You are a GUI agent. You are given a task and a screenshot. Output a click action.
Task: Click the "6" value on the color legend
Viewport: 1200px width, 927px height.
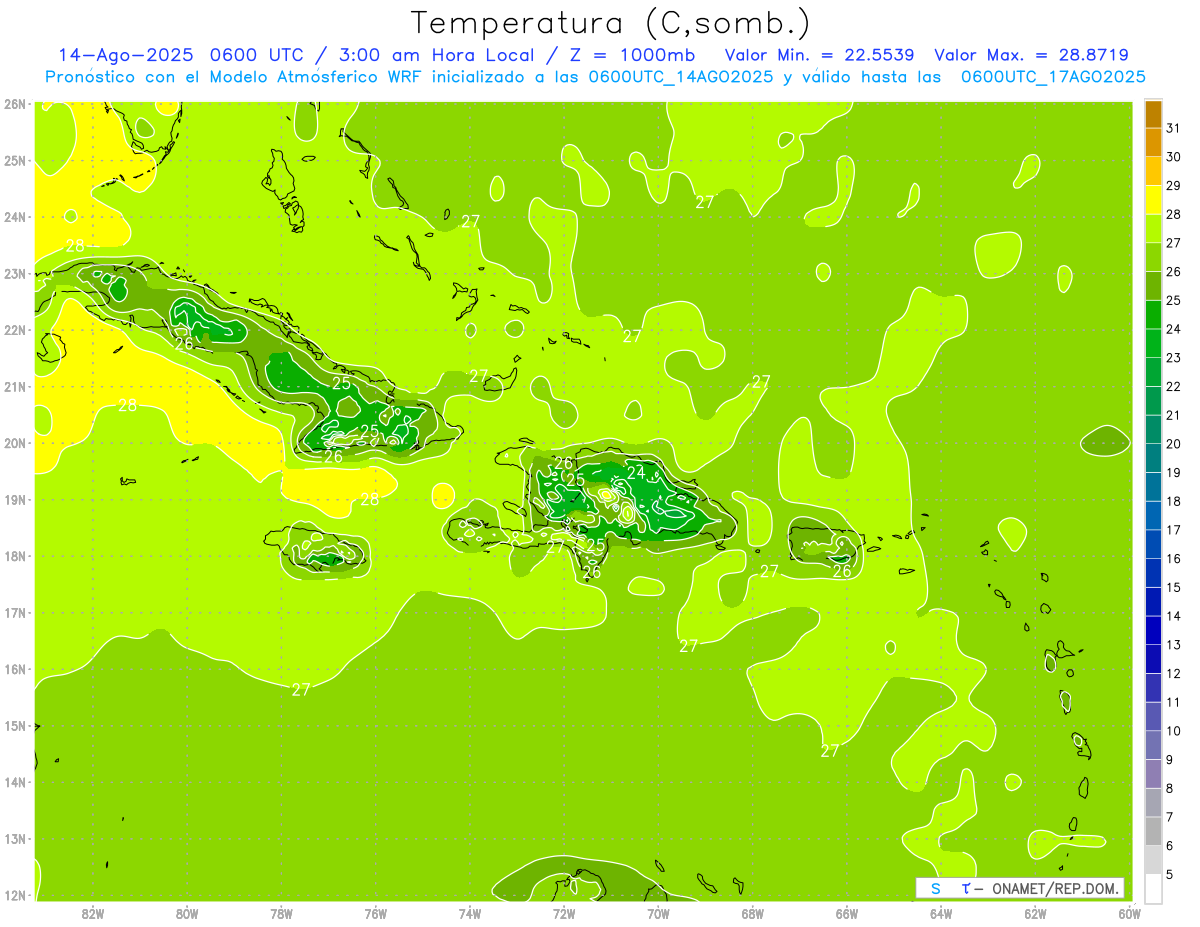pyautogui.click(x=1169, y=845)
